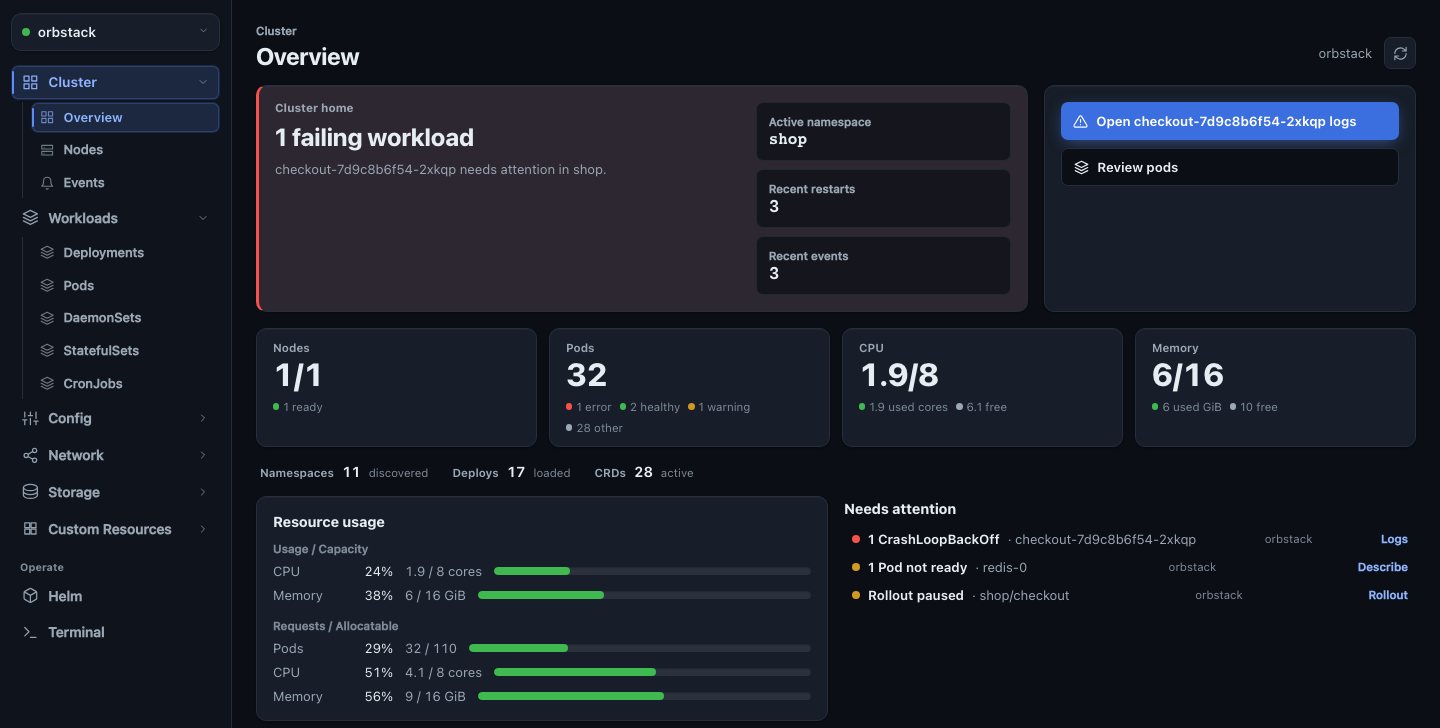This screenshot has height=728, width=1440.
Task: Expand the Custom Resources section chevron
Action: pos(203,529)
